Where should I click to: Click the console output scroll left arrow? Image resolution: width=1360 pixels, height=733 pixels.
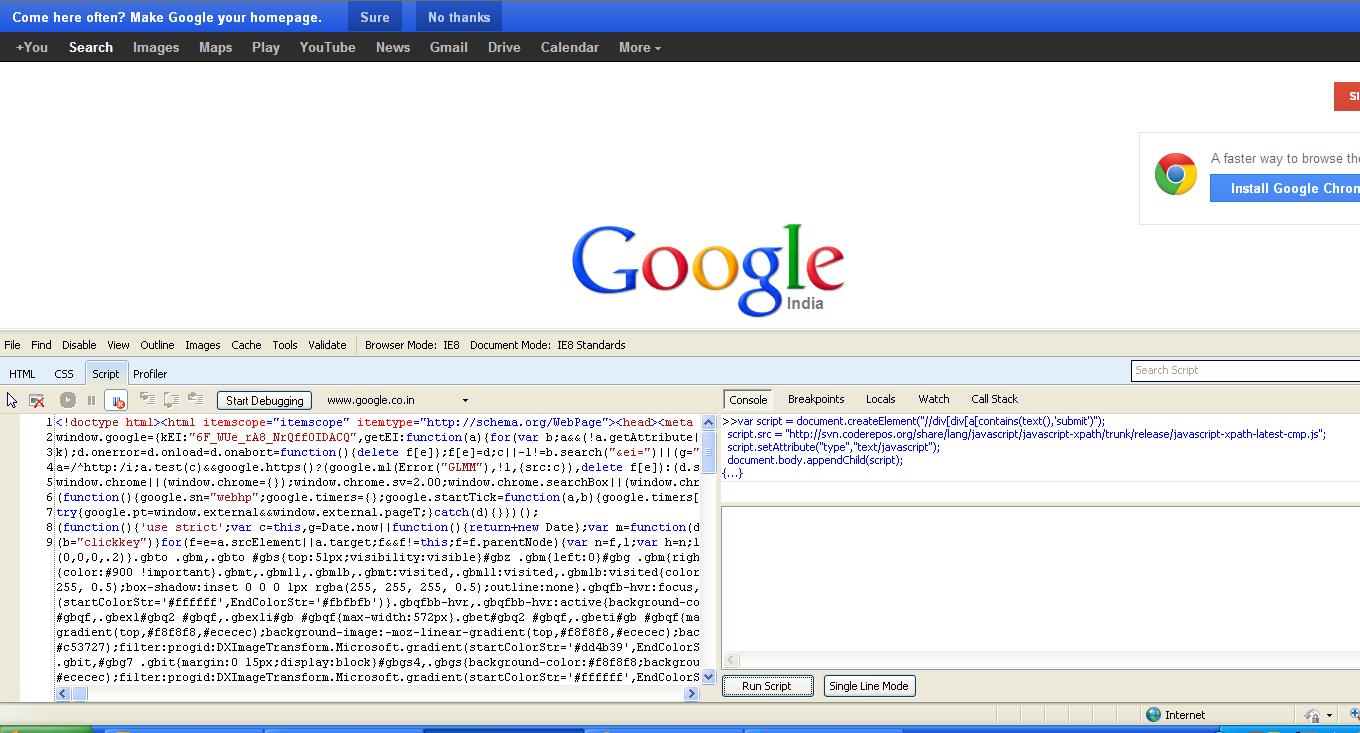[729, 660]
